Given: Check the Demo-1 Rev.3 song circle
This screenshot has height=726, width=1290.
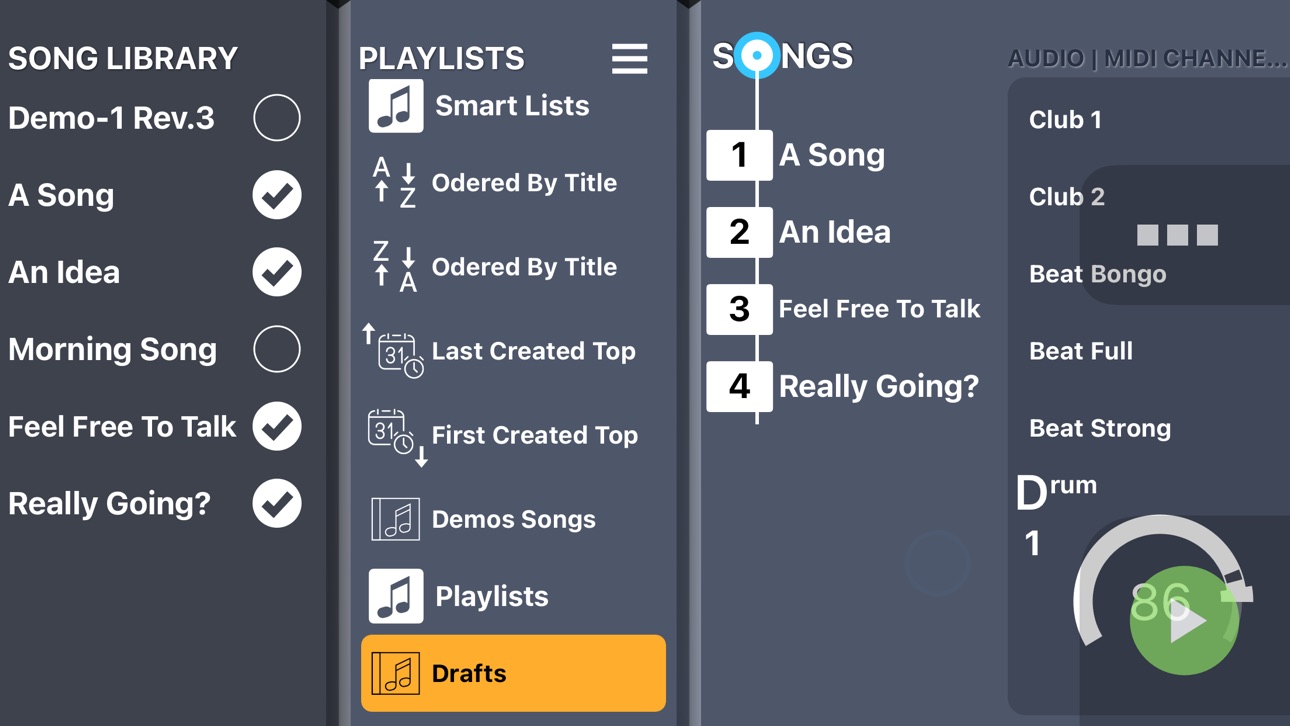Looking at the screenshot, I should tap(277, 118).
